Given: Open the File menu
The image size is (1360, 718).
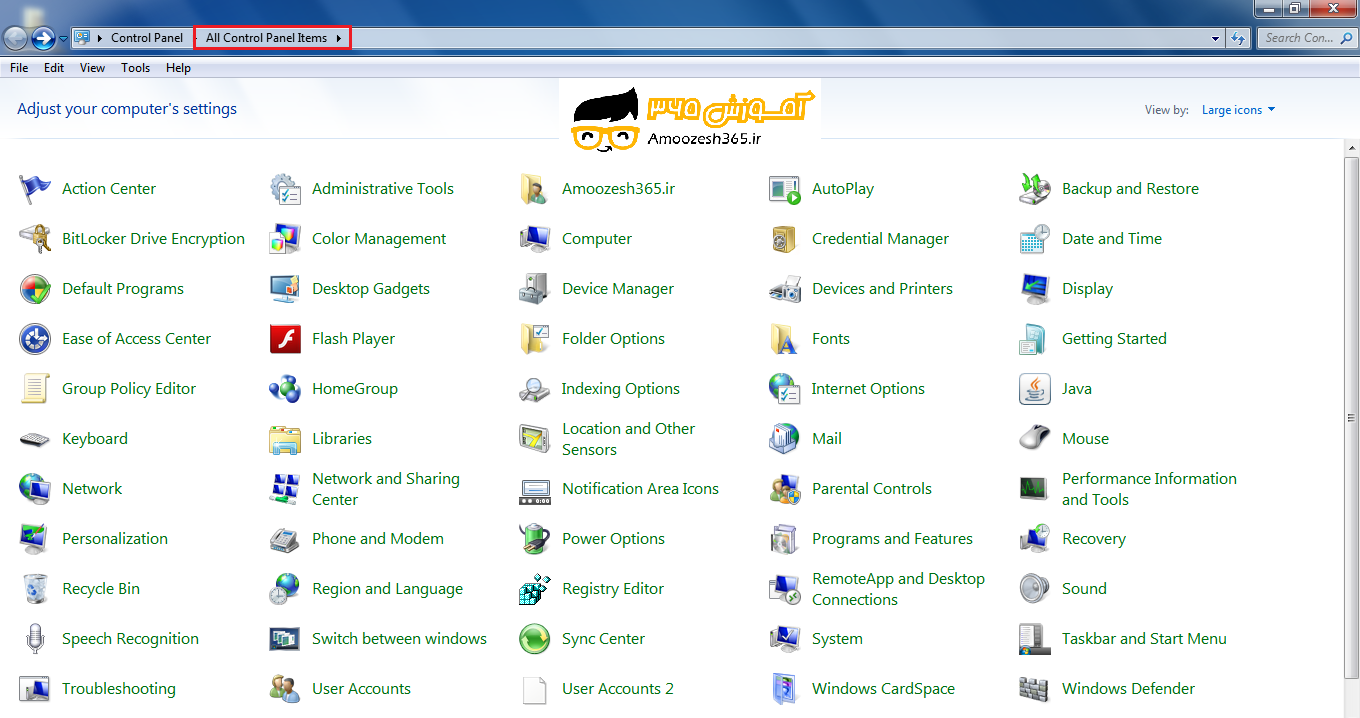Looking at the screenshot, I should click(x=19, y=68).
